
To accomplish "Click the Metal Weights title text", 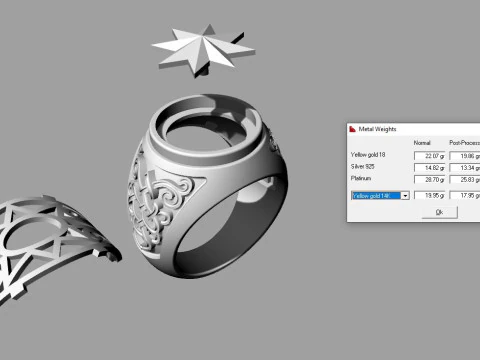I will [377, 129].
